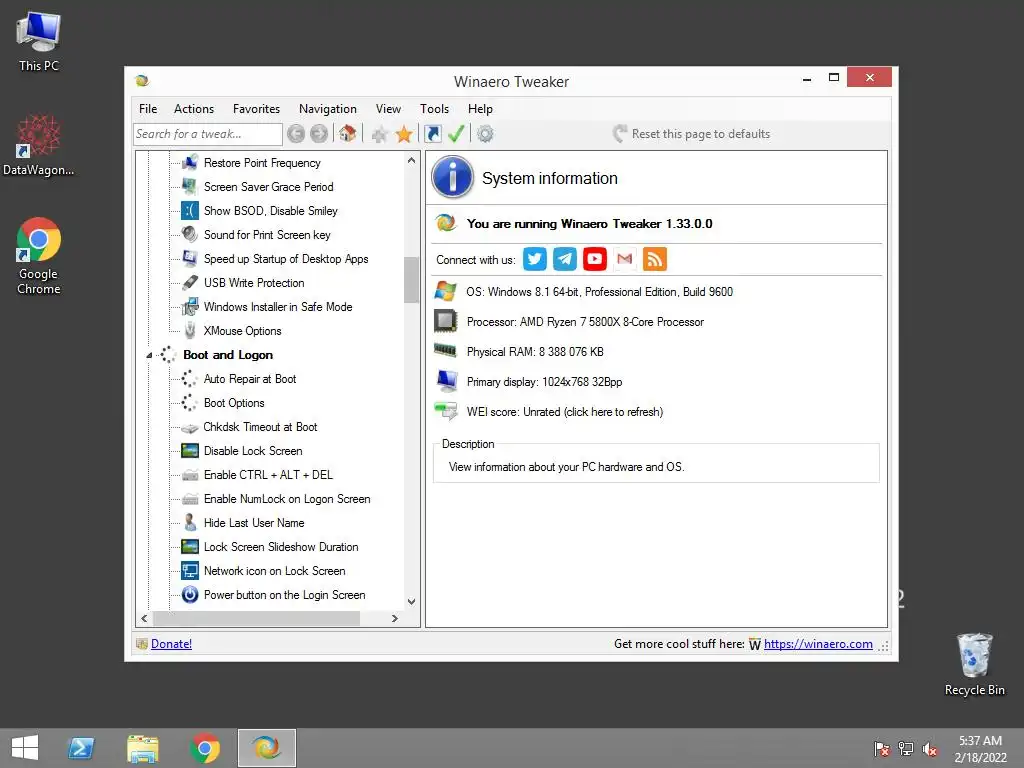Click Reset this page to defaults
1024x768 pixels.
[x=692, y=134]
